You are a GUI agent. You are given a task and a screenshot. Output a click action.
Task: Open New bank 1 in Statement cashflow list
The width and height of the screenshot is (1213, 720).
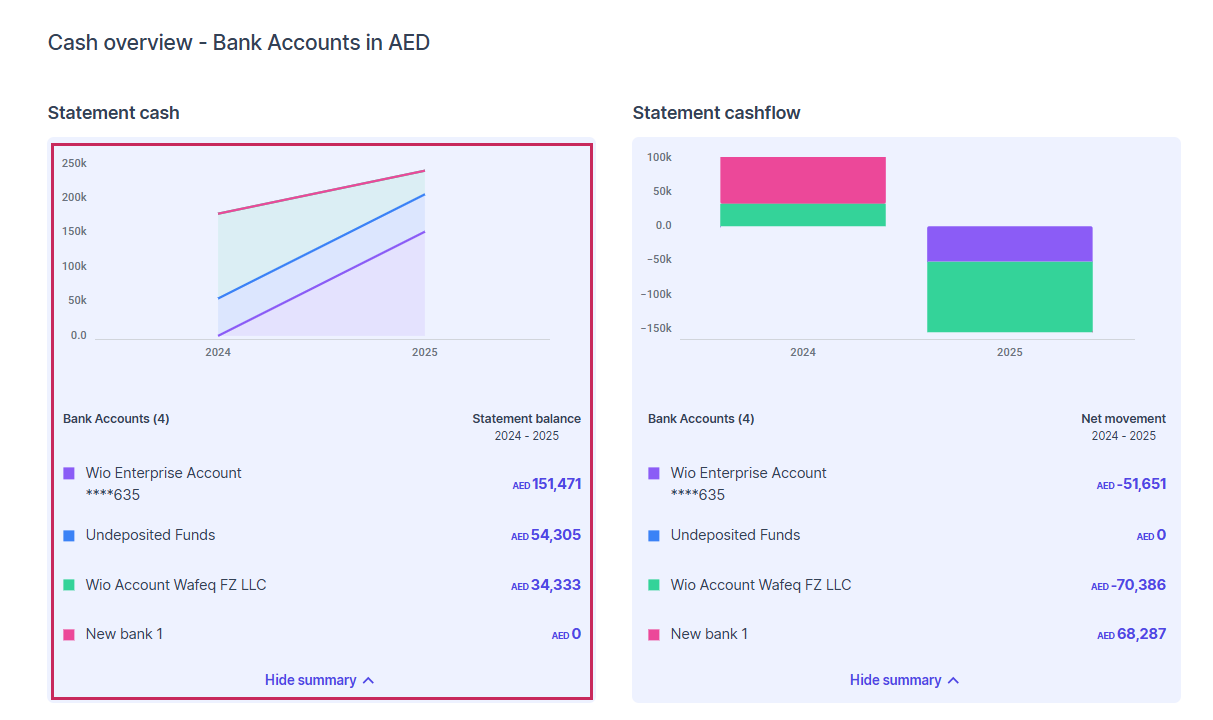point(709,634)
